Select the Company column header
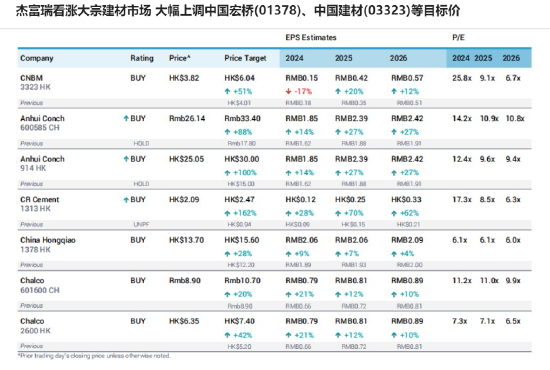The width and height of the screenshot is (550, 370). coord(37,58)
